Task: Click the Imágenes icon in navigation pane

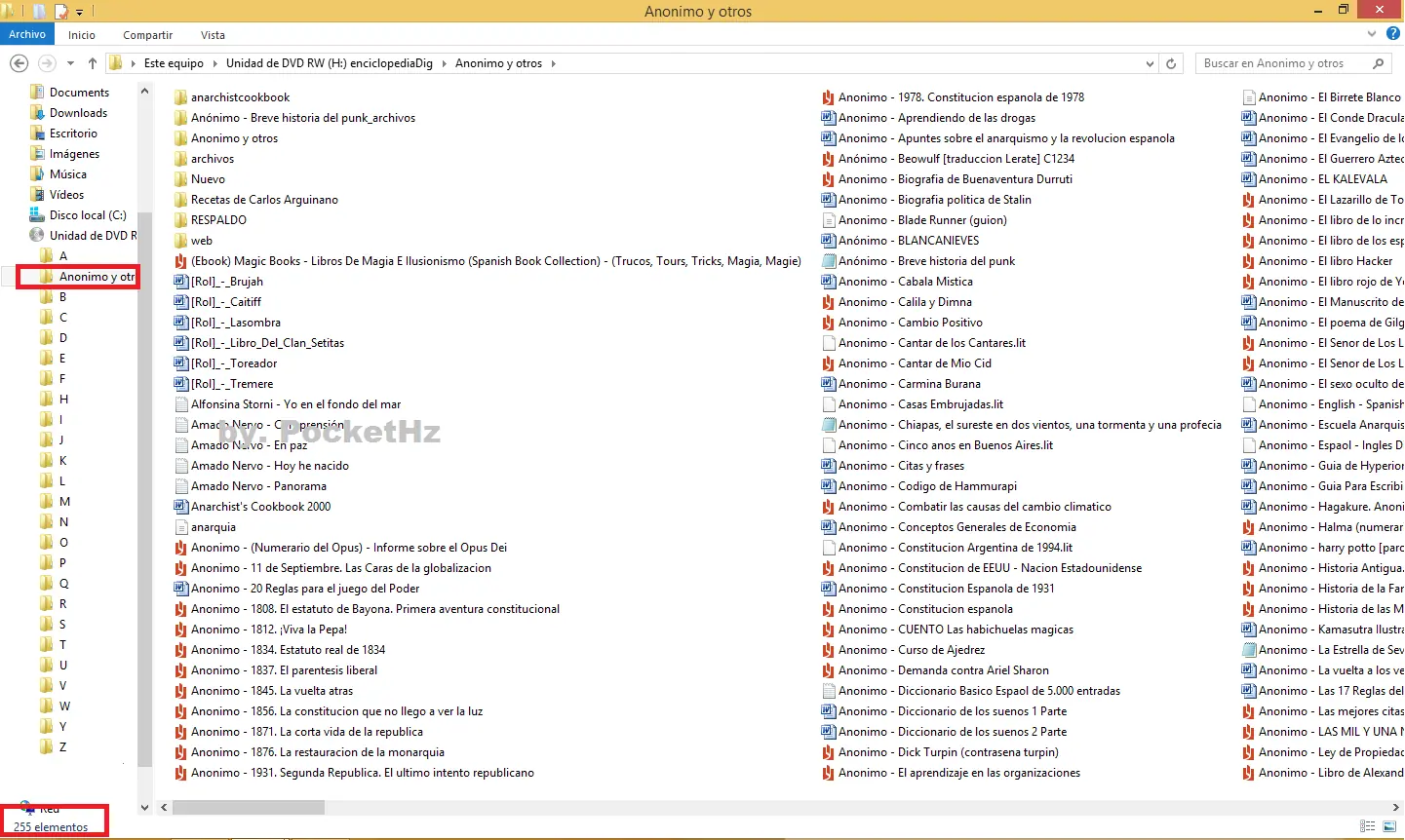Action: [x=38, y=154]
